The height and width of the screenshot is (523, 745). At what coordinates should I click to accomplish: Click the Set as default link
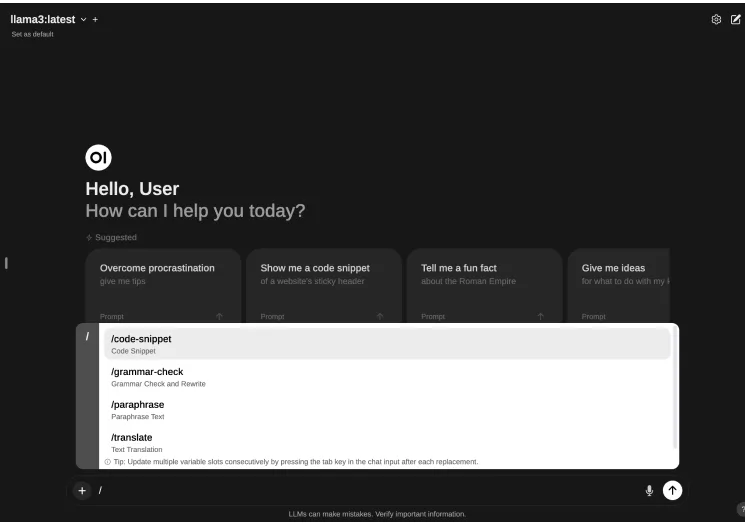pos(32,34)
